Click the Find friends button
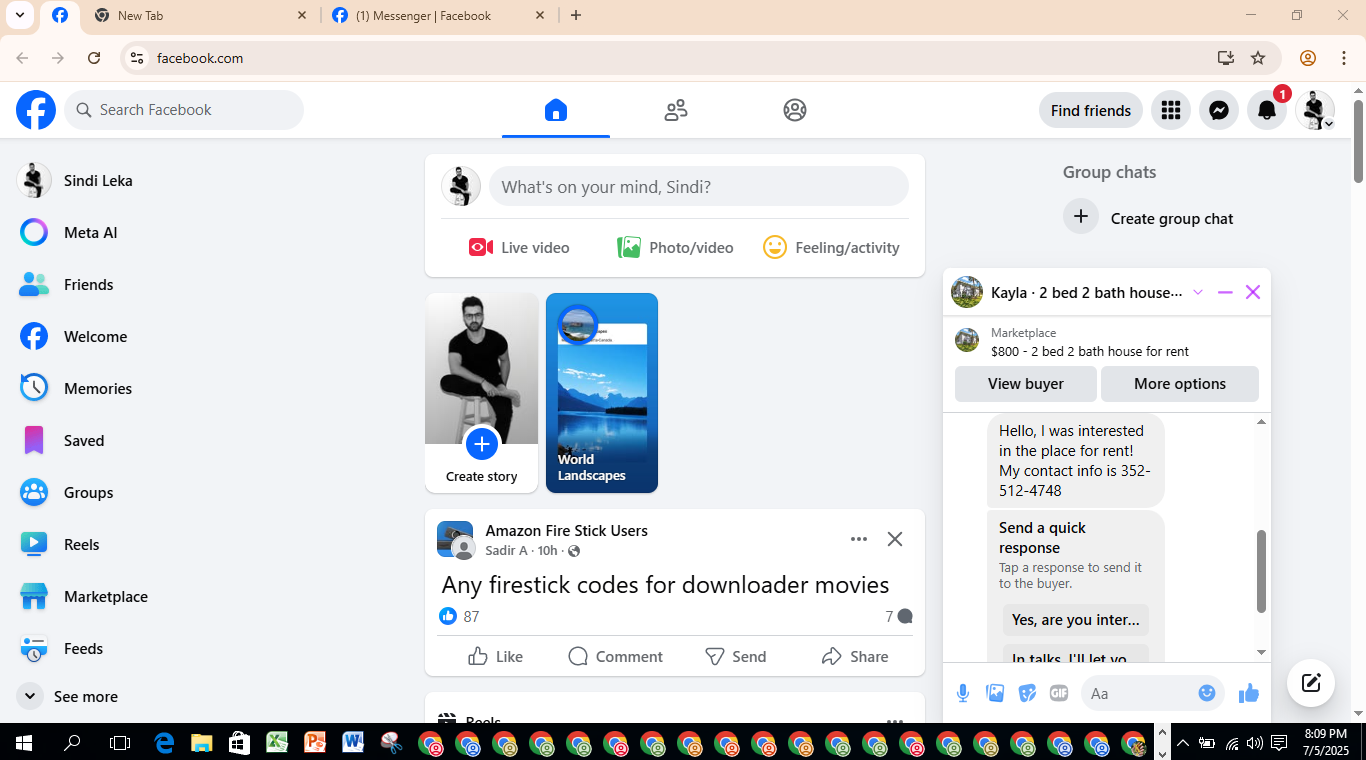 (x=1091, y=110)
